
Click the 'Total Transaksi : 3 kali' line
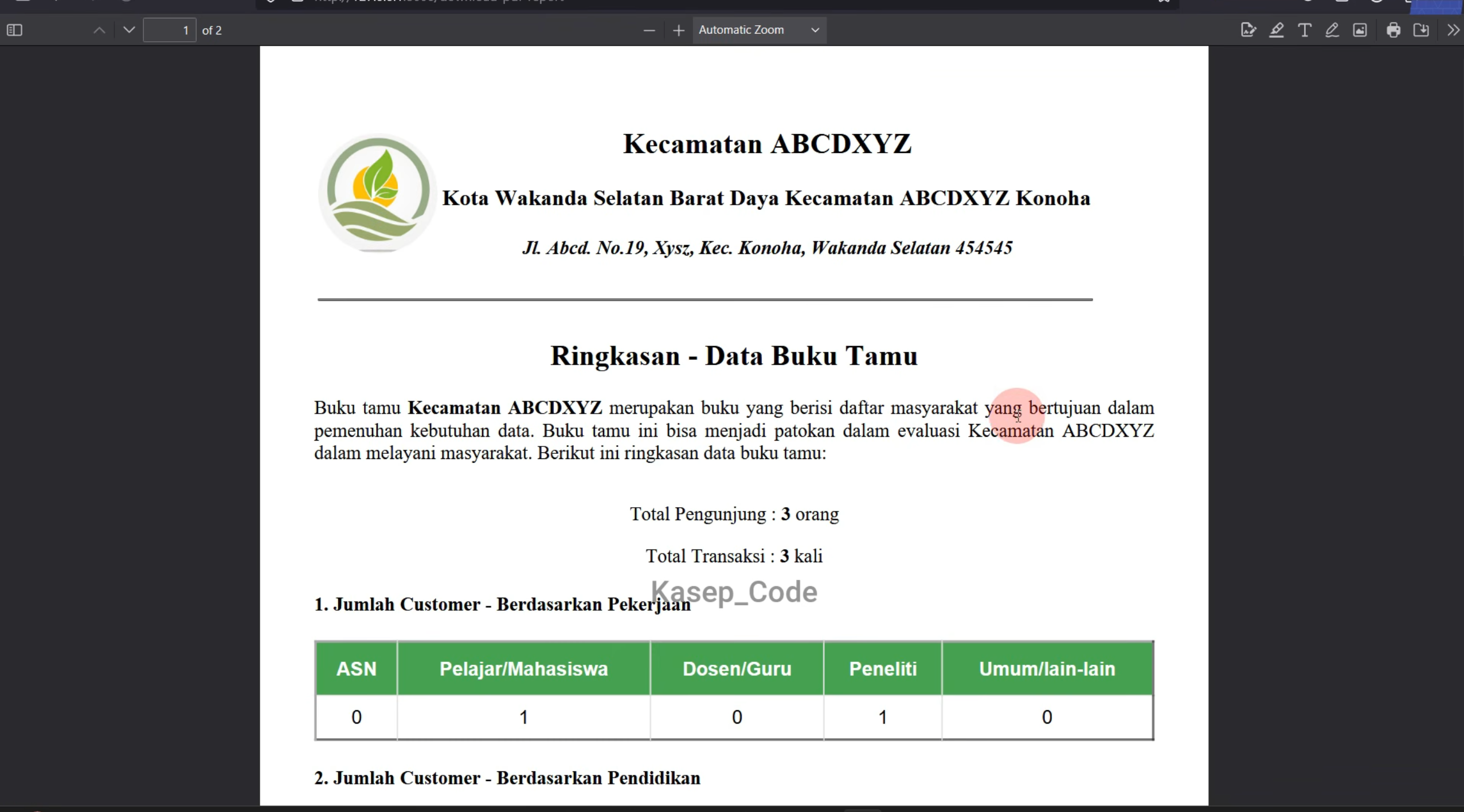tap(734, 556)
